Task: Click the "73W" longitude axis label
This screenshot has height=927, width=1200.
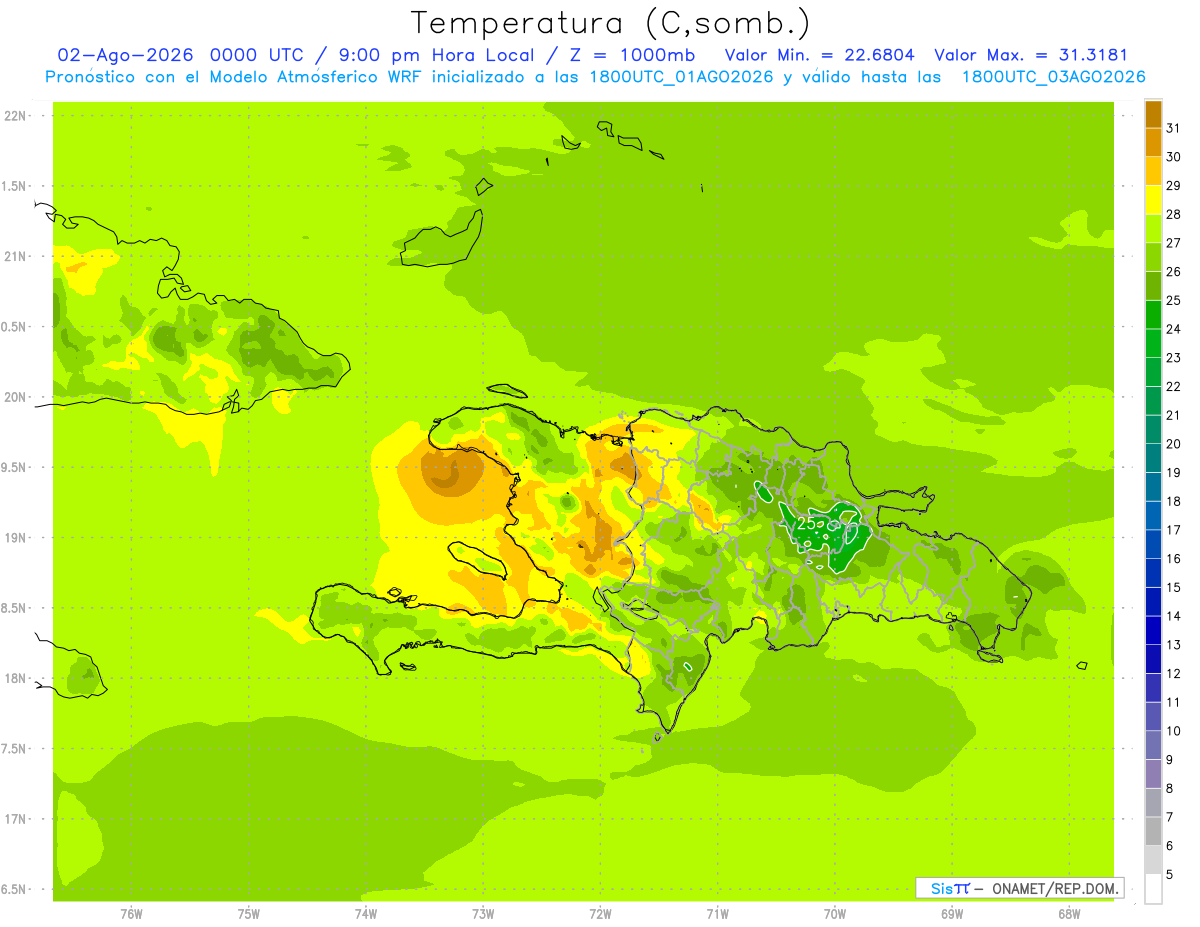Action: [x=483, y=914]
